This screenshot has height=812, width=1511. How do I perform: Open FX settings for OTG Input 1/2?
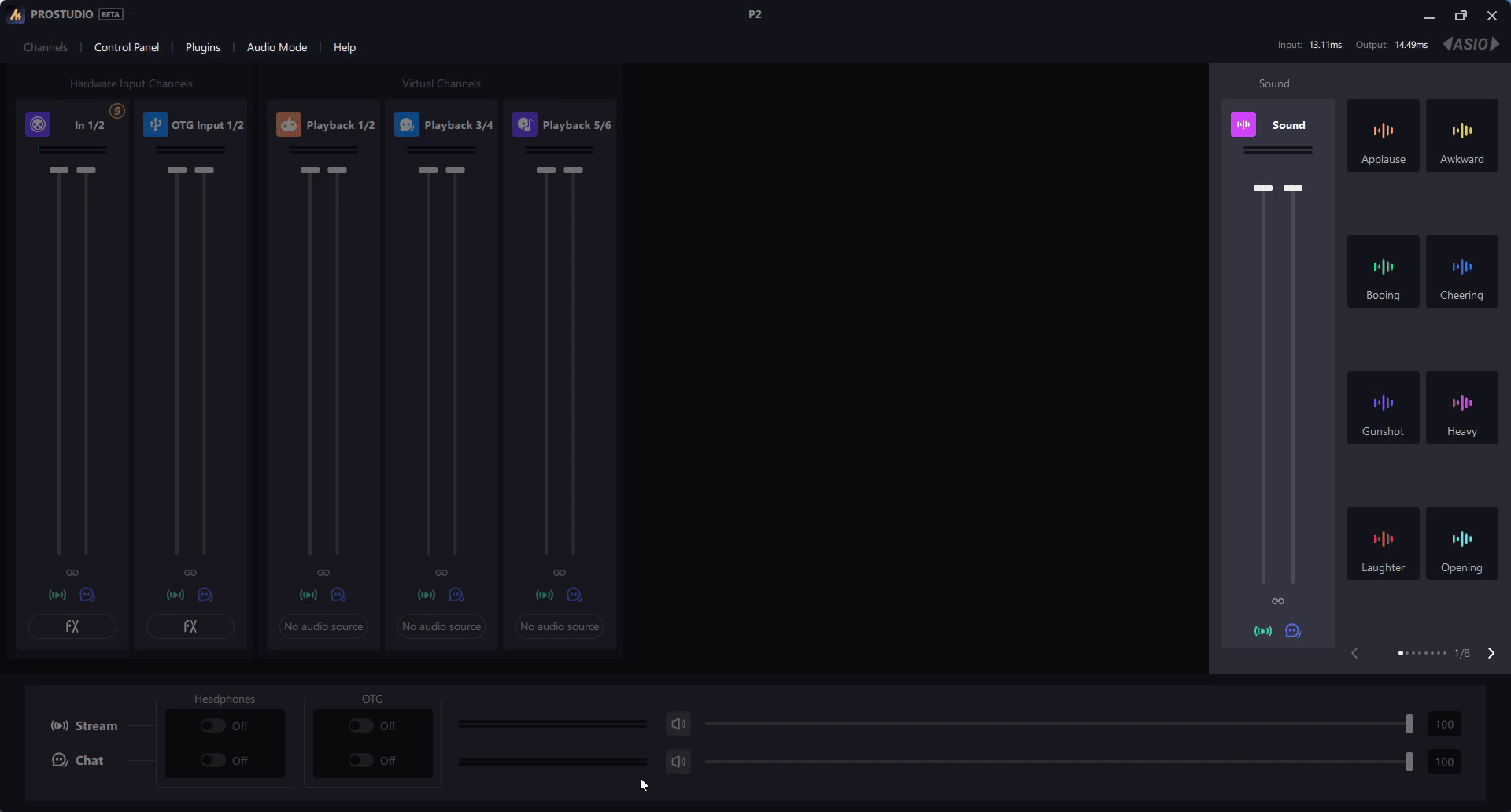[190, 626]
